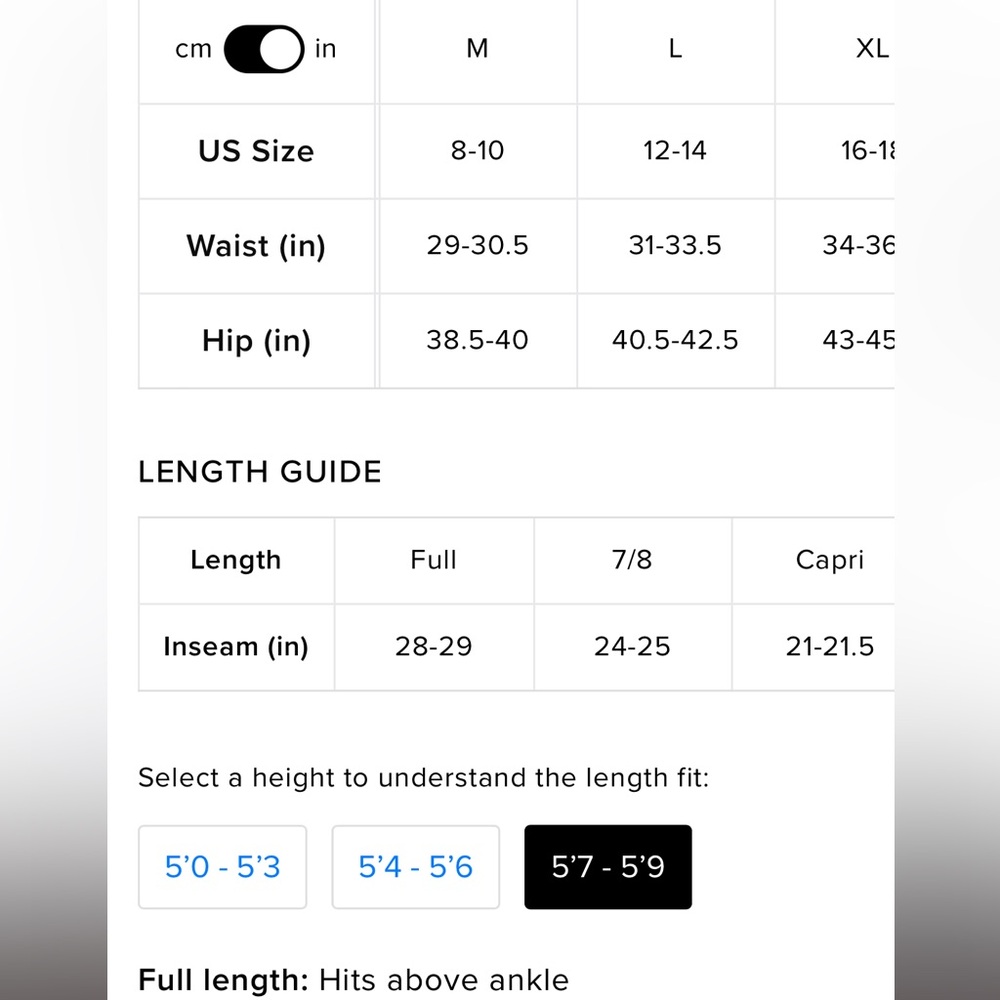Image resolution: width=1000 pixels, height=1000 pixels.
Task: Click the 31-33.5 waist cell
Action: (x=675, y=246)
